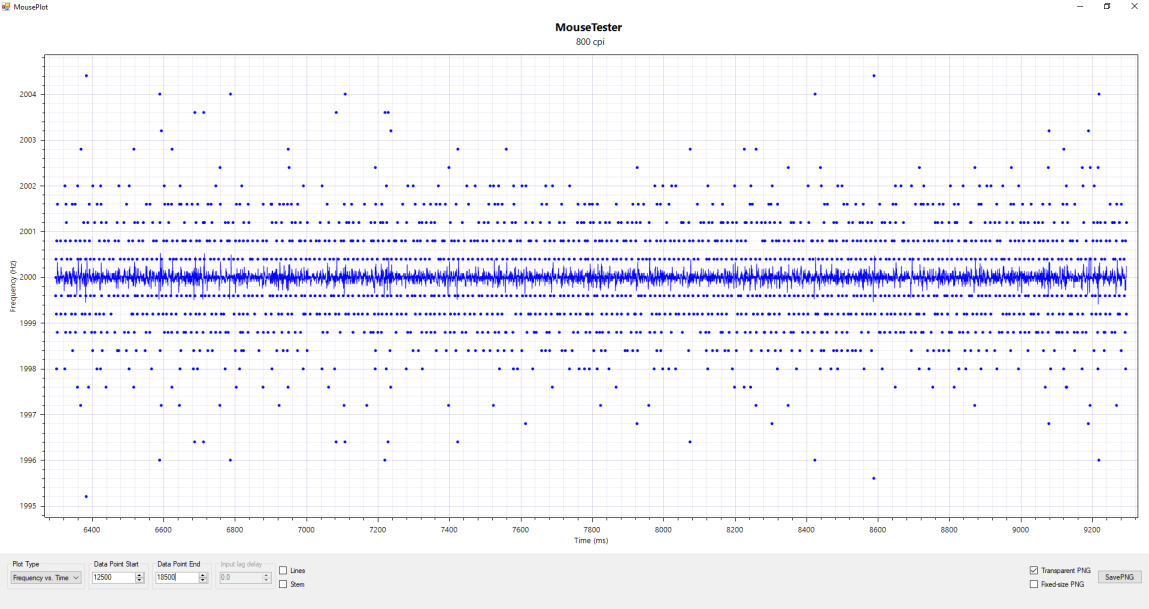Increase Data Point Start with up arrow

139,575
